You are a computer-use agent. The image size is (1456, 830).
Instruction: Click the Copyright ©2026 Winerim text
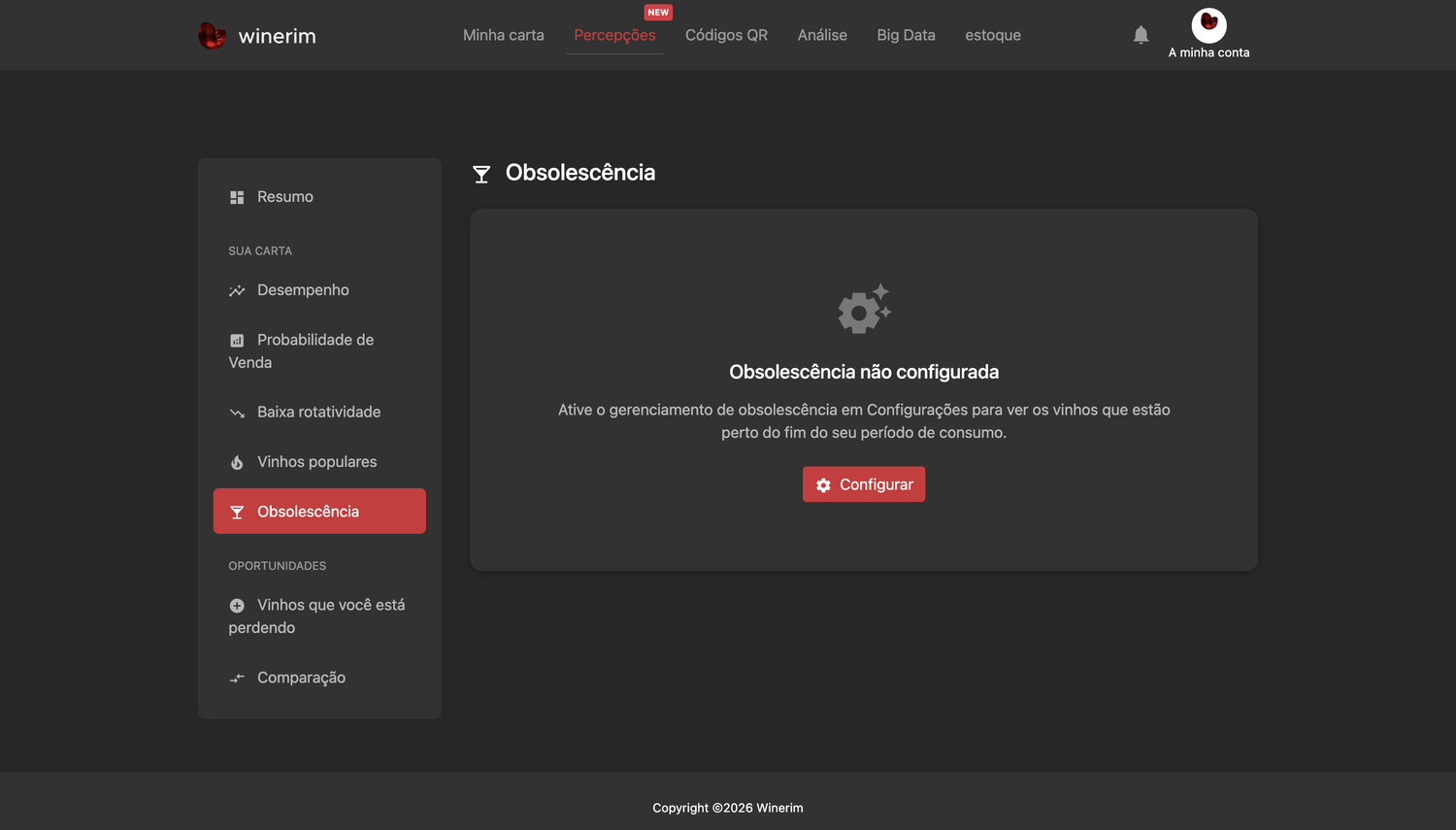pyautogui.click(x=728, y=808)
